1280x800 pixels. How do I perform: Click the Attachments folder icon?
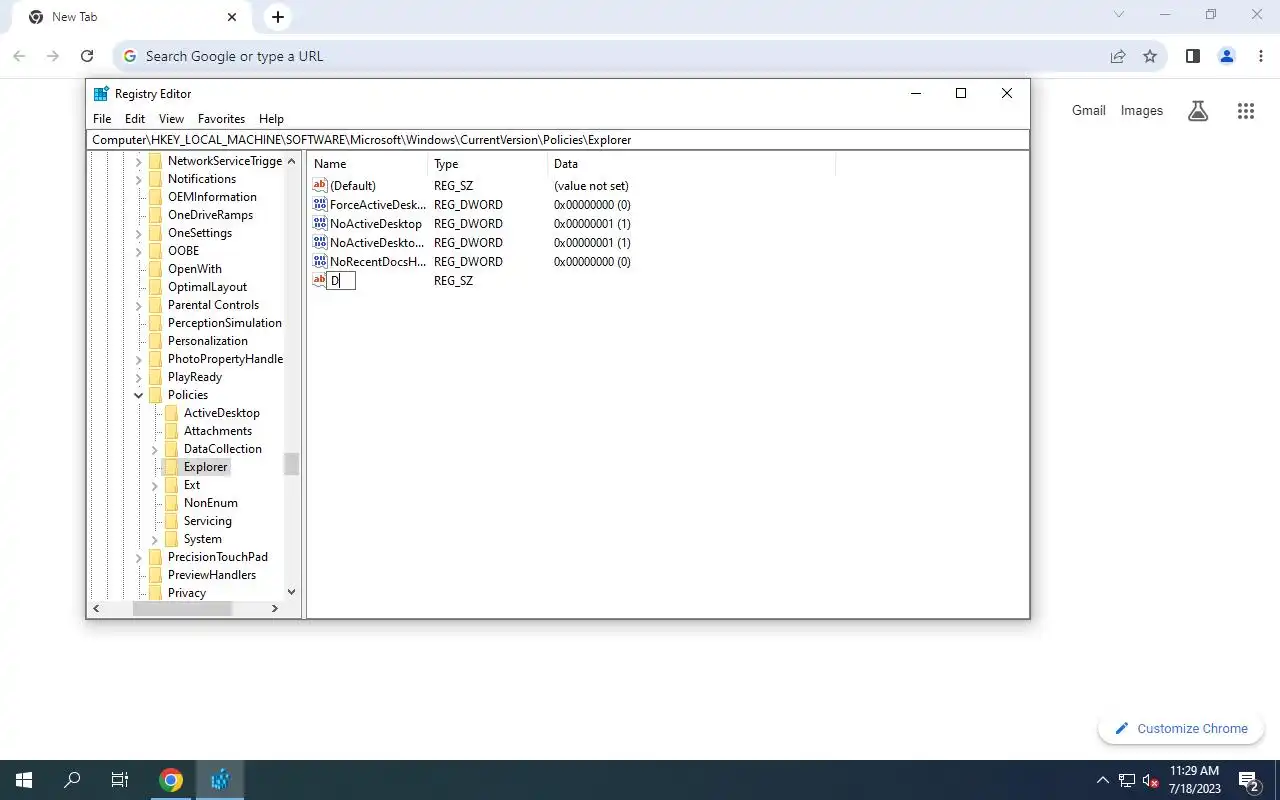coord(171,431)
